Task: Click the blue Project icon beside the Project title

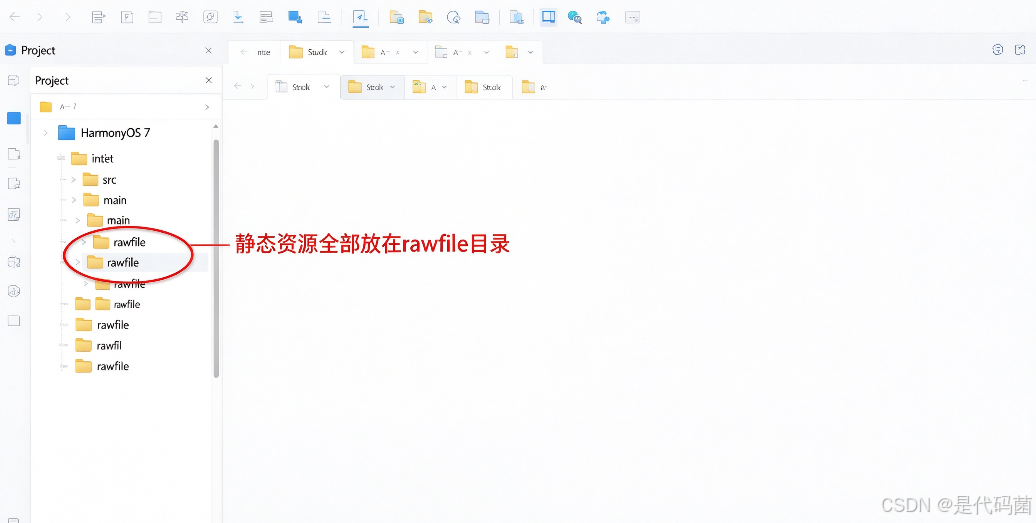Action: (10, 50)
